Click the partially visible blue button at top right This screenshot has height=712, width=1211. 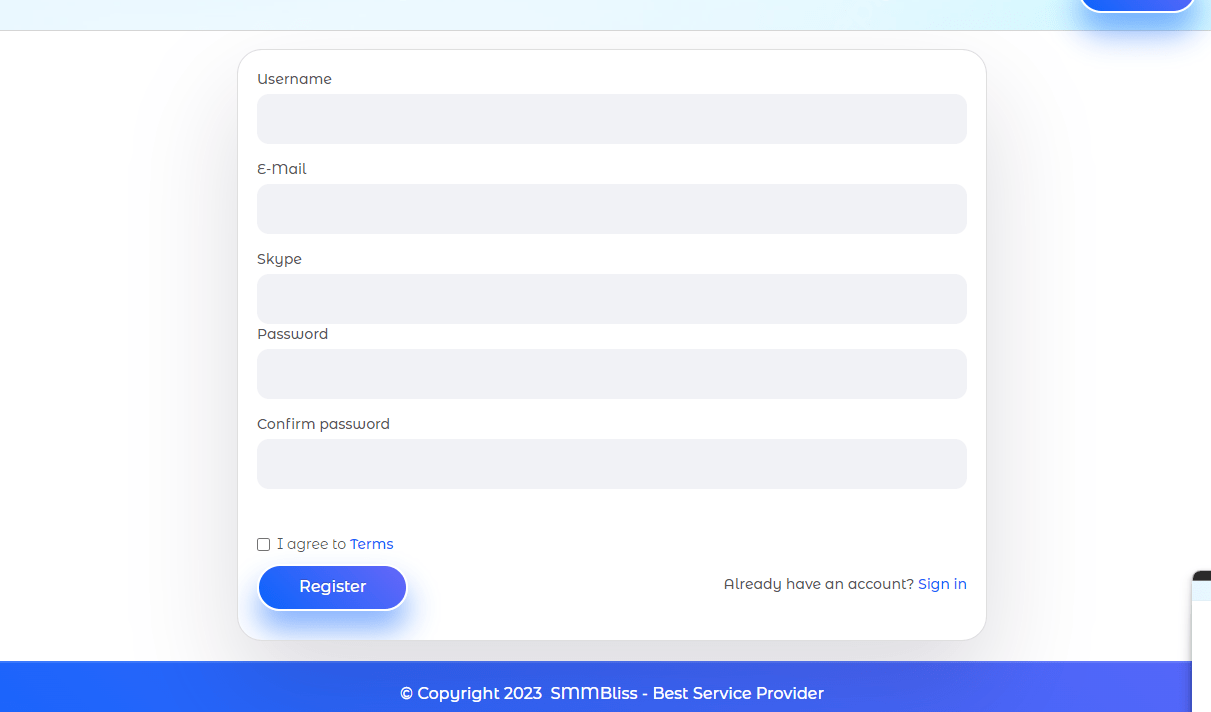(x=1137, y=4)
